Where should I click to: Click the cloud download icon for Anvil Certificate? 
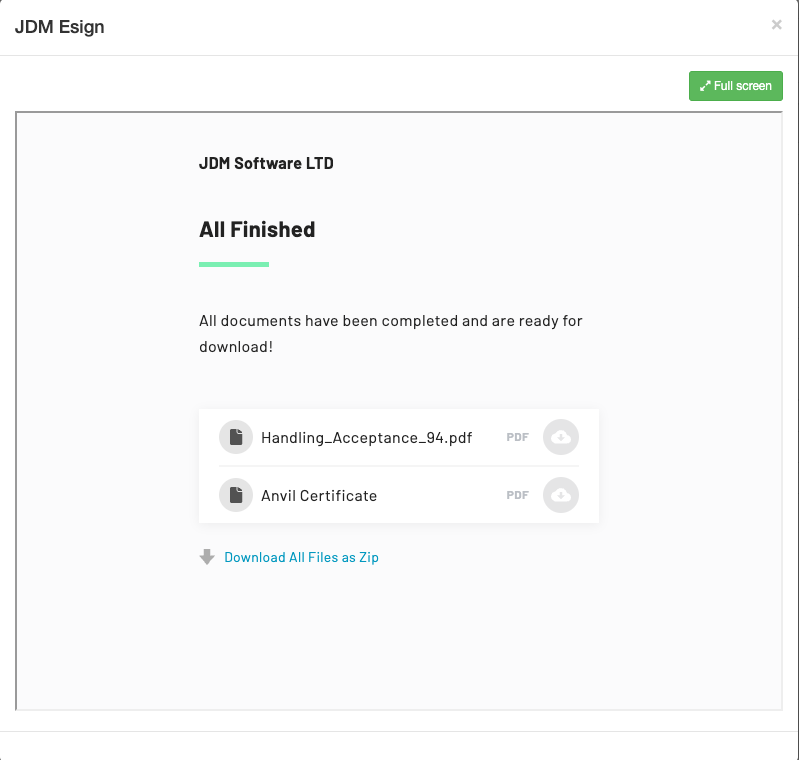(560, 495)
